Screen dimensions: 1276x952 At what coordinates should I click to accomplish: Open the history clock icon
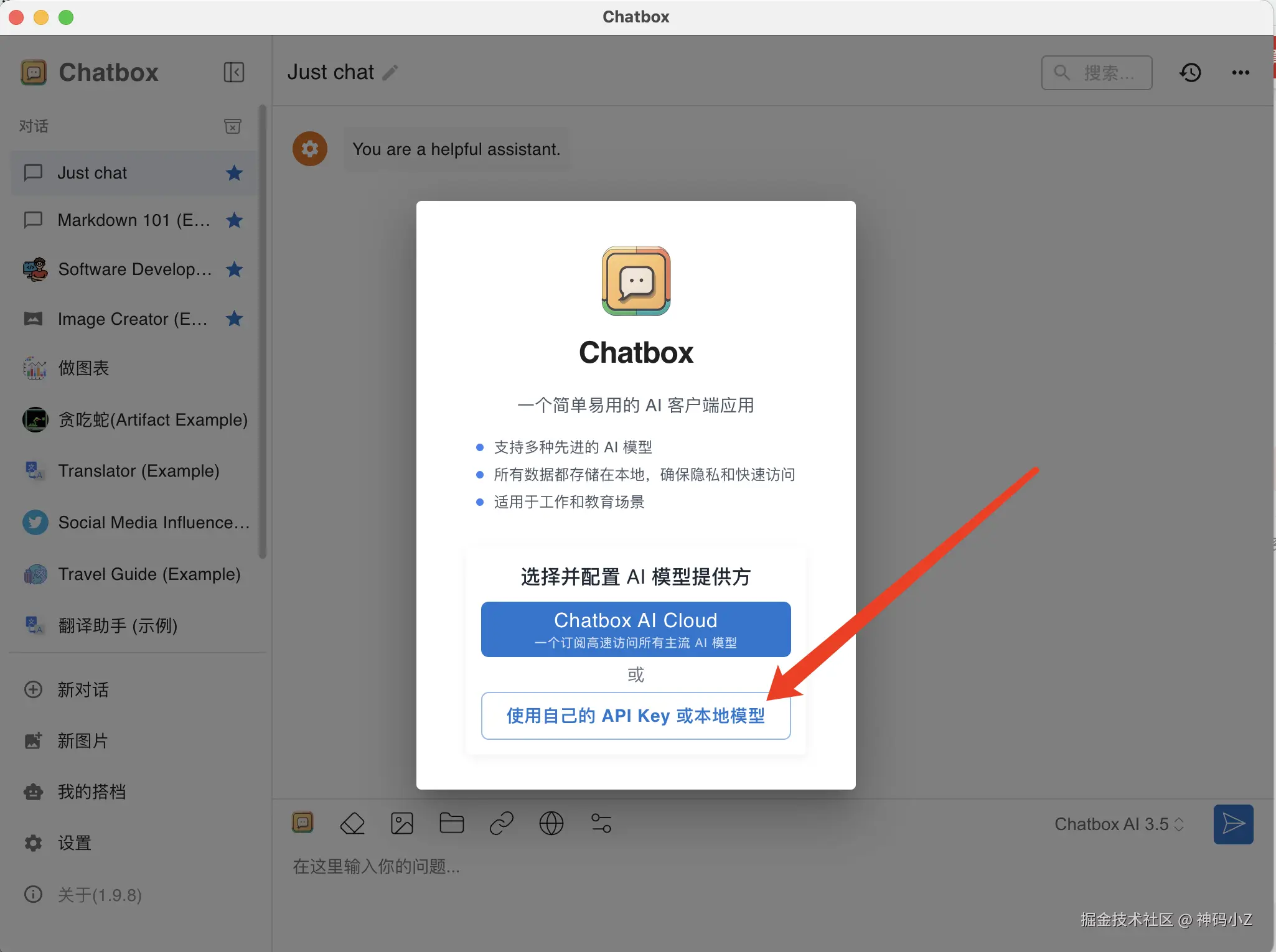coord(1190,72)
